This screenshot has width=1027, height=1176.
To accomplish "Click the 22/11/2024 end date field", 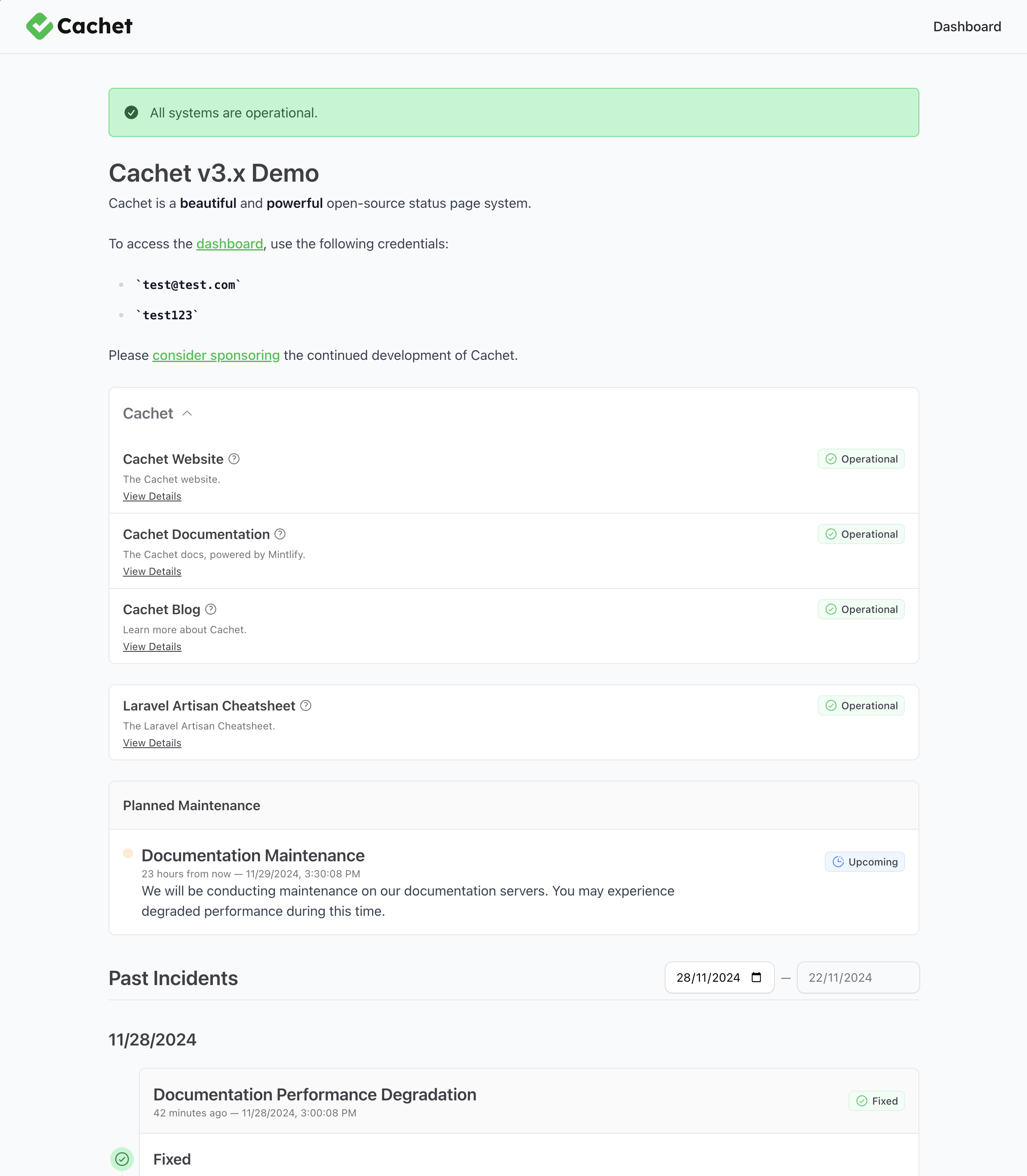I will point(857,977).
